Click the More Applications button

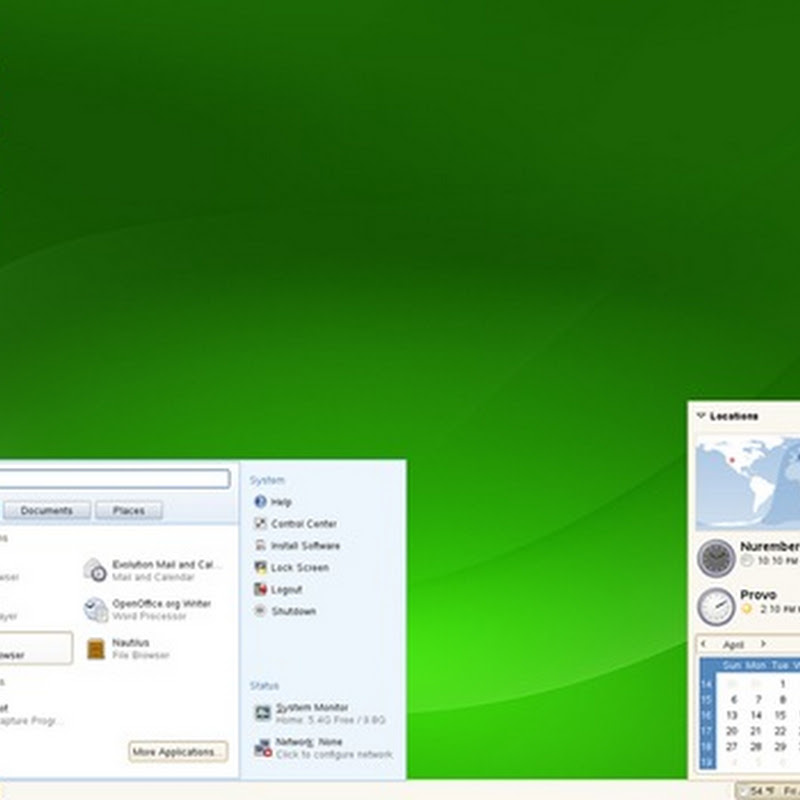(x=178, y=752)
